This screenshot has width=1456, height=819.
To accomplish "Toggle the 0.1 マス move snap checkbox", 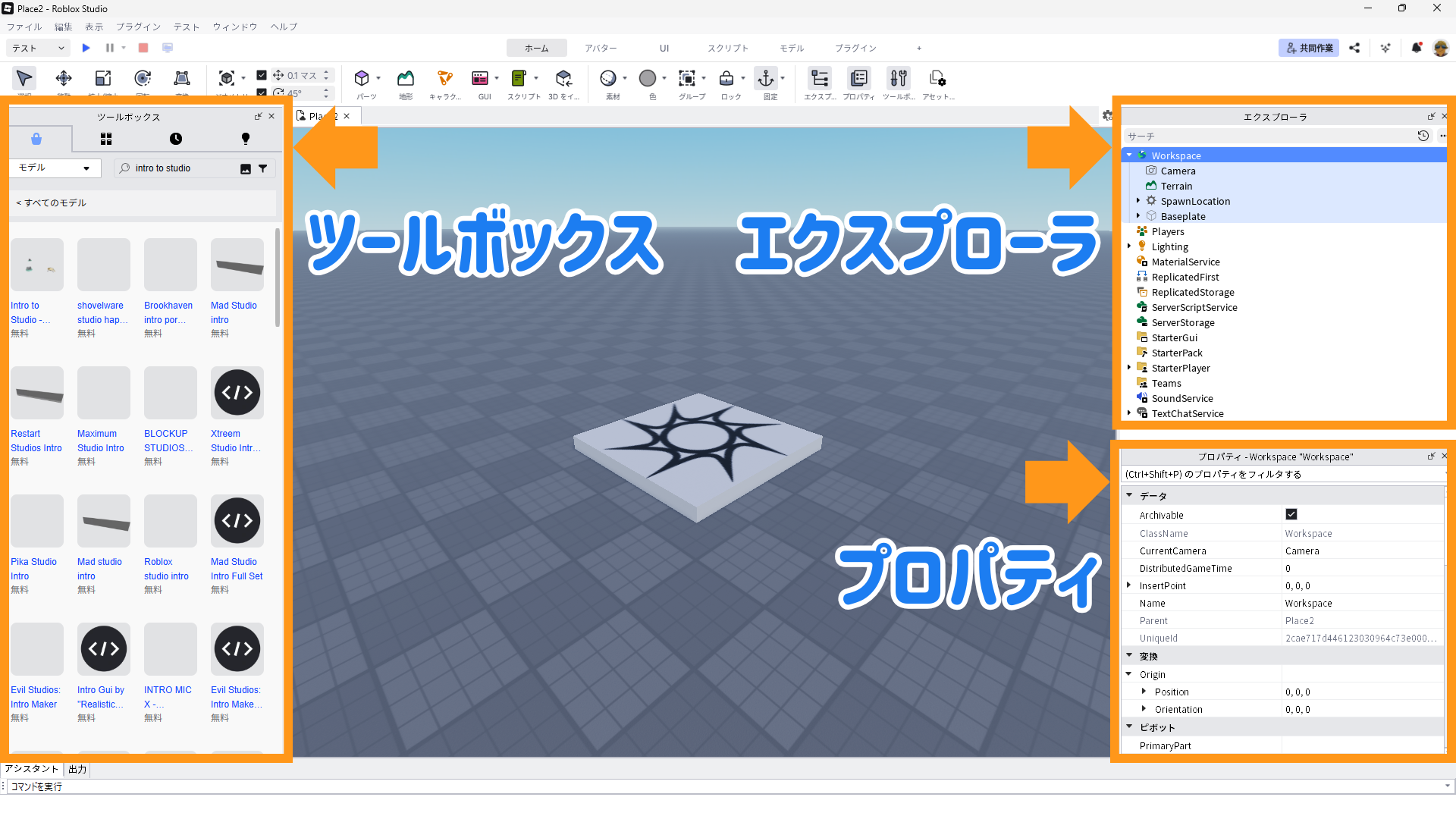I will point(262,75).
